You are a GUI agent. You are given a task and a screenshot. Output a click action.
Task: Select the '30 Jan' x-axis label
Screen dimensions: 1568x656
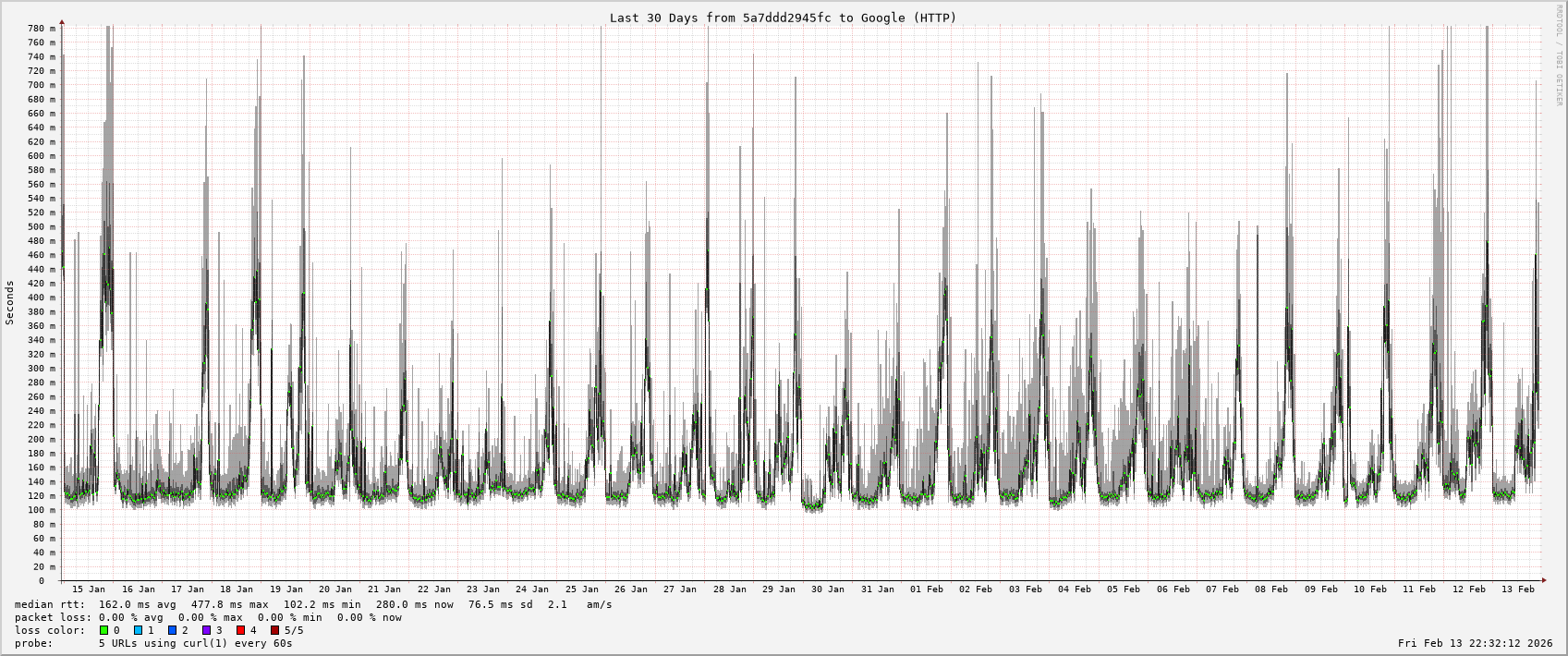click(828, 589)
